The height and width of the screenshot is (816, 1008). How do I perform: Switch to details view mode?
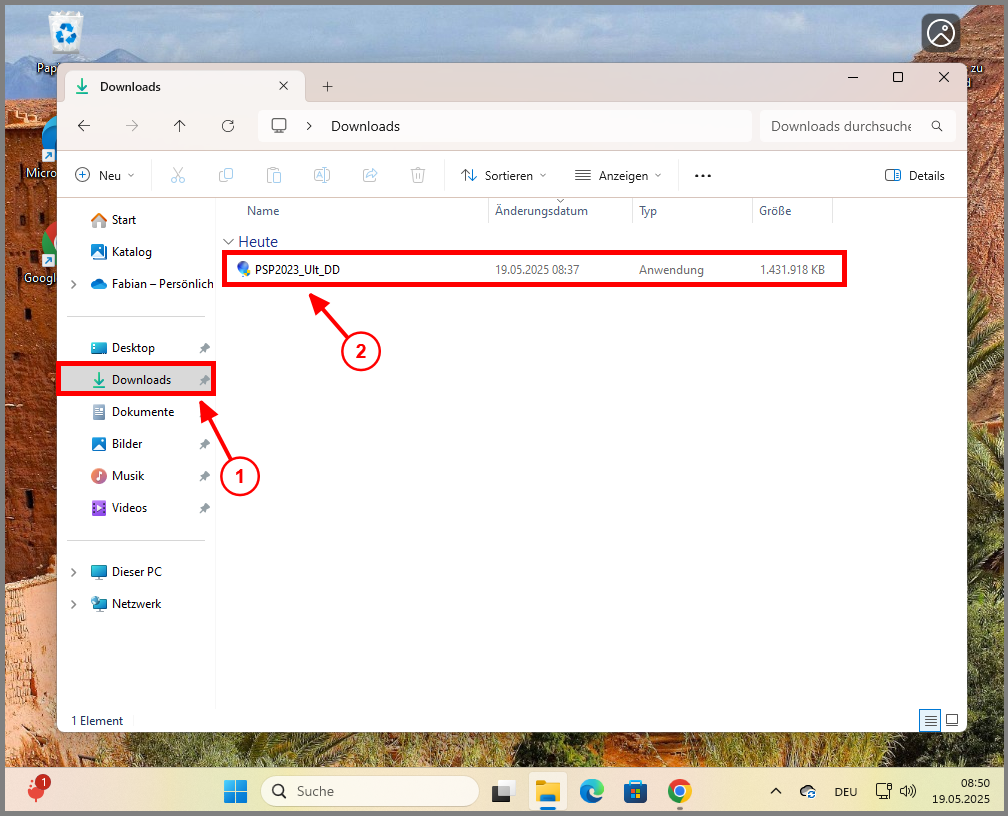coord(930,720)
